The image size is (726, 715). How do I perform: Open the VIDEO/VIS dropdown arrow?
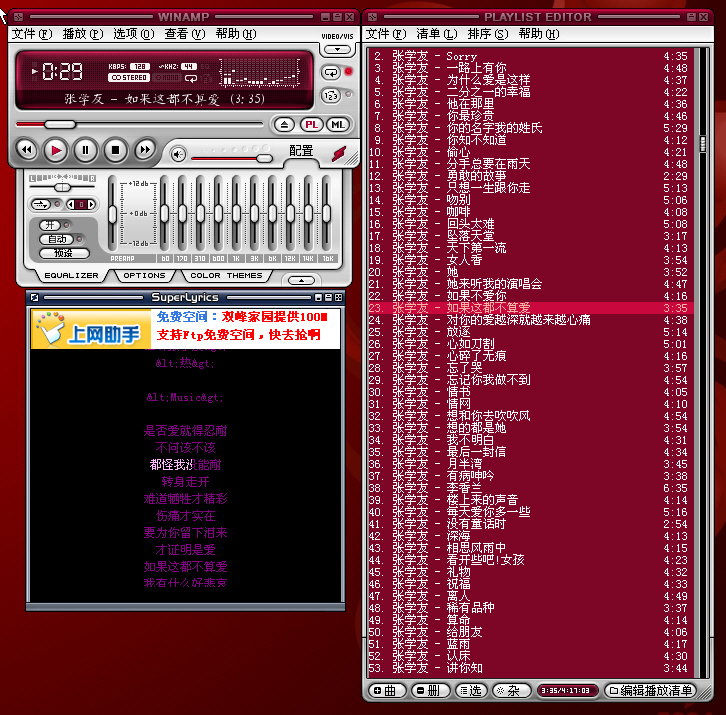coord(337,49)
